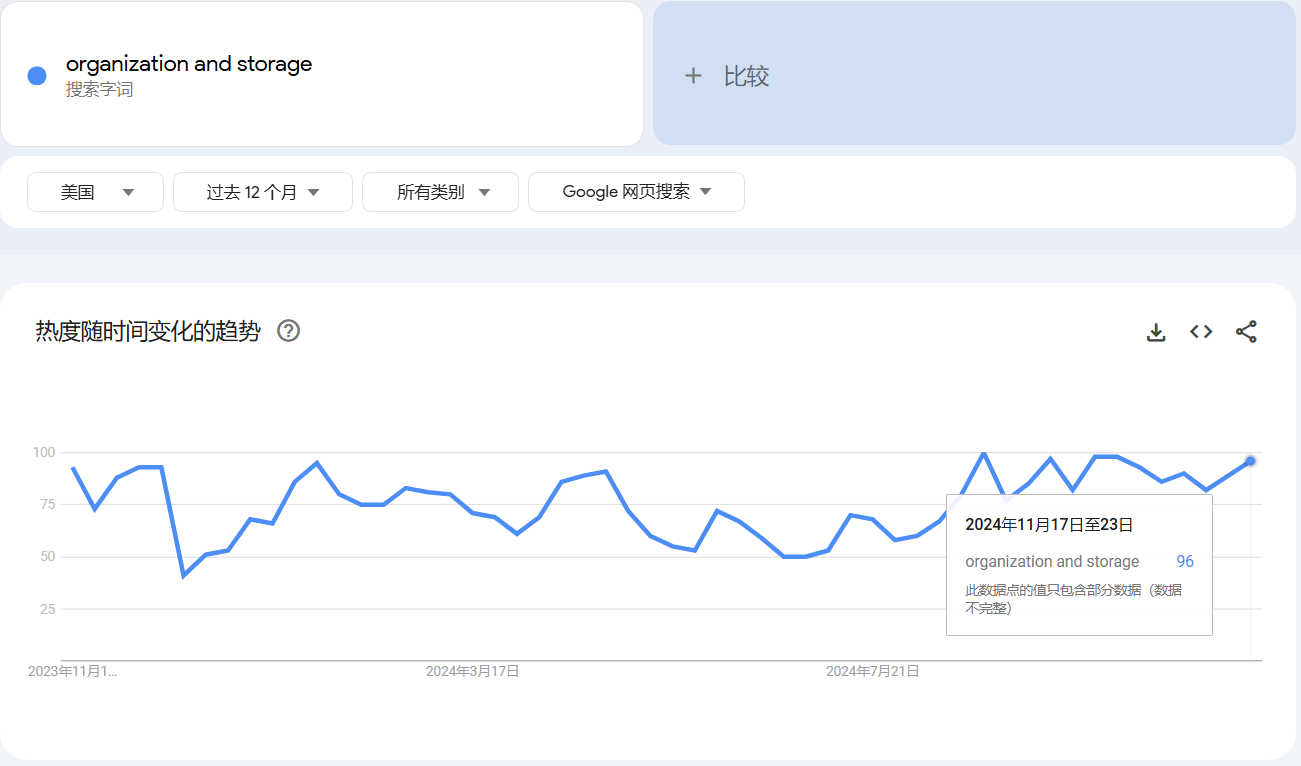Expand the 所有类别 category filter
The height and width of the screenshot is (766, 1301).
[440, 191]
